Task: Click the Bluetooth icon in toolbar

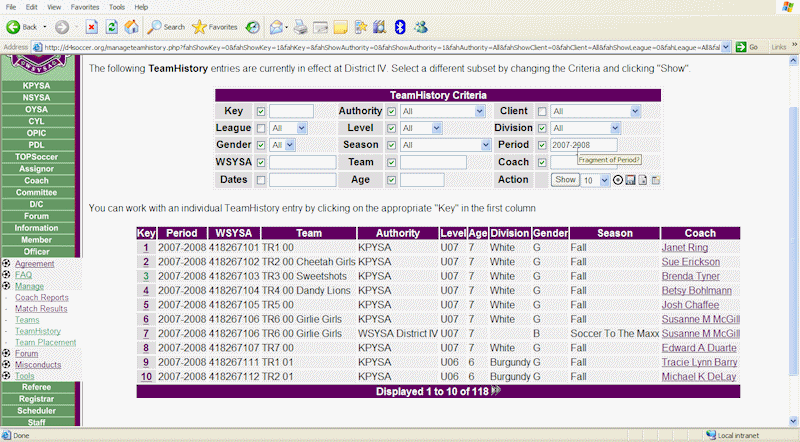Action: point(398,27)
